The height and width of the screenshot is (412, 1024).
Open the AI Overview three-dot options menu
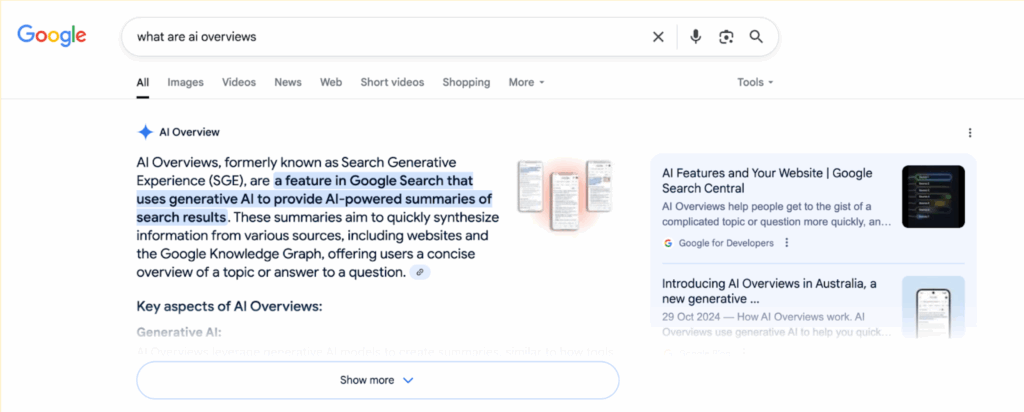tap(970, 133)
